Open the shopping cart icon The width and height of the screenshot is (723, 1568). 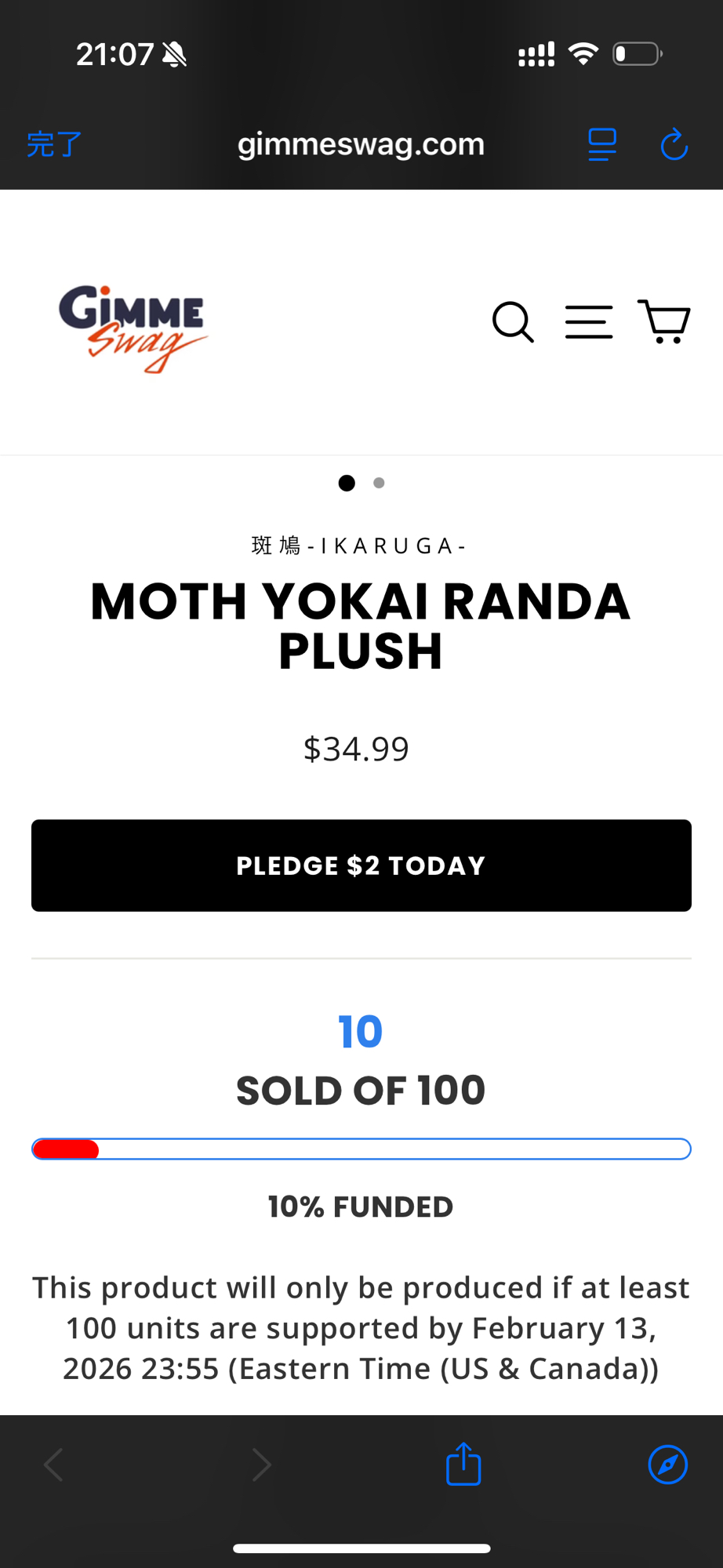[663, 321]
